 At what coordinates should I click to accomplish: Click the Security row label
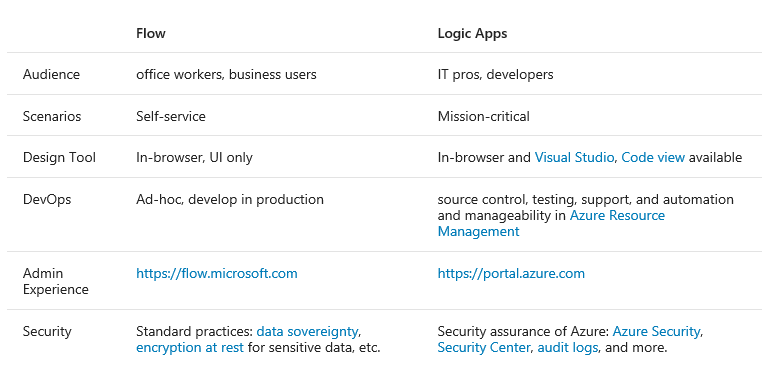click(x=47, y=331)
